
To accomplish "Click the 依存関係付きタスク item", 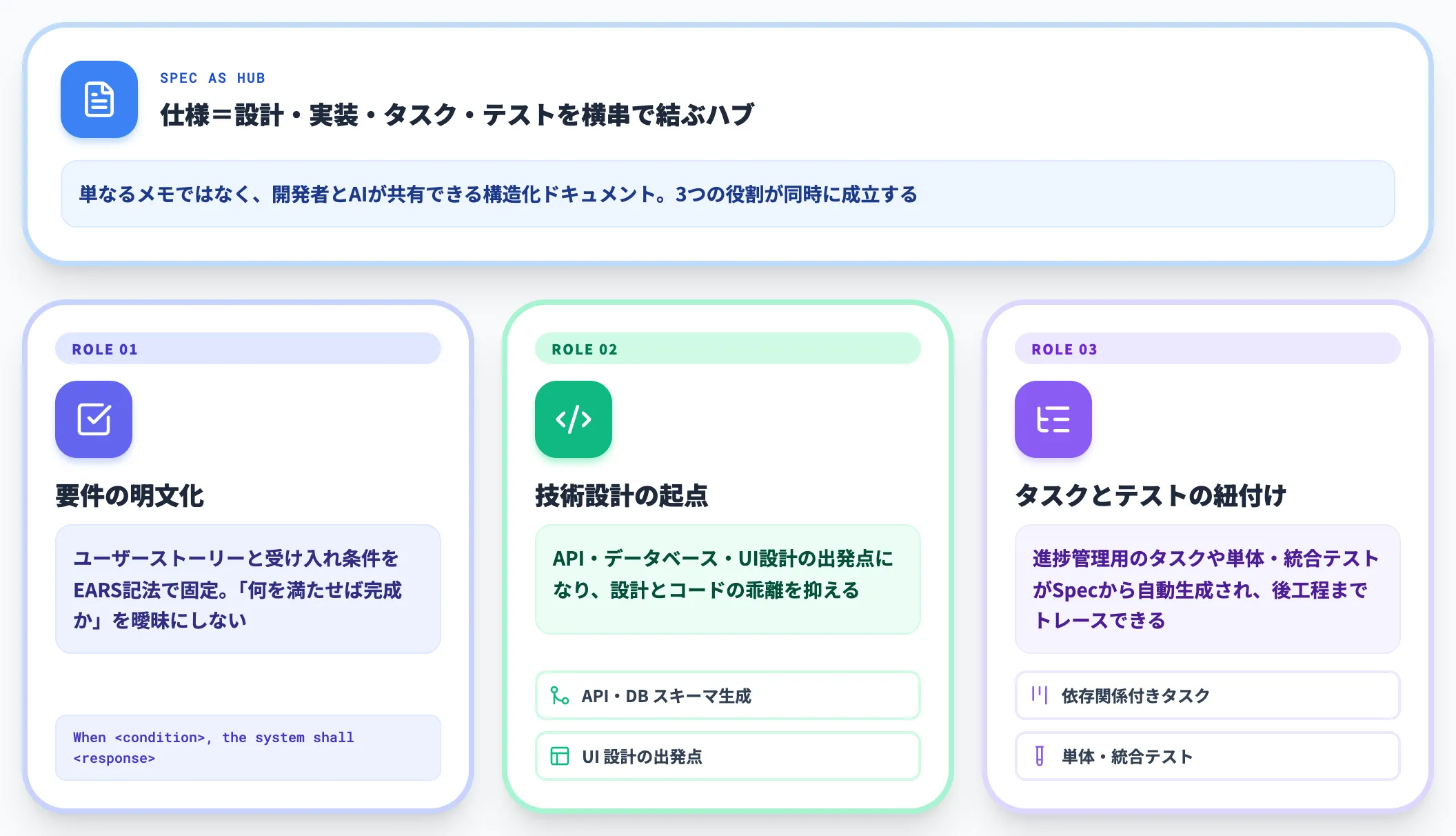I will 1208,695.
